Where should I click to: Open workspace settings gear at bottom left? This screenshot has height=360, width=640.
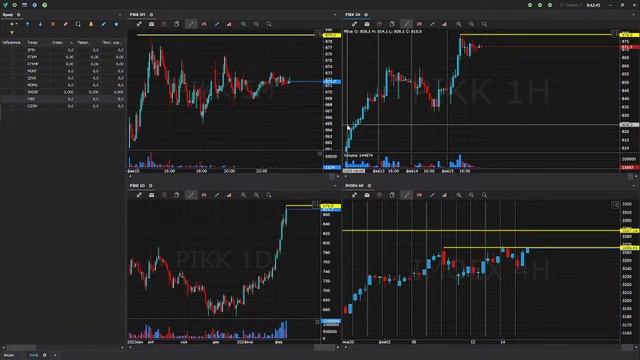pos(44,355)
